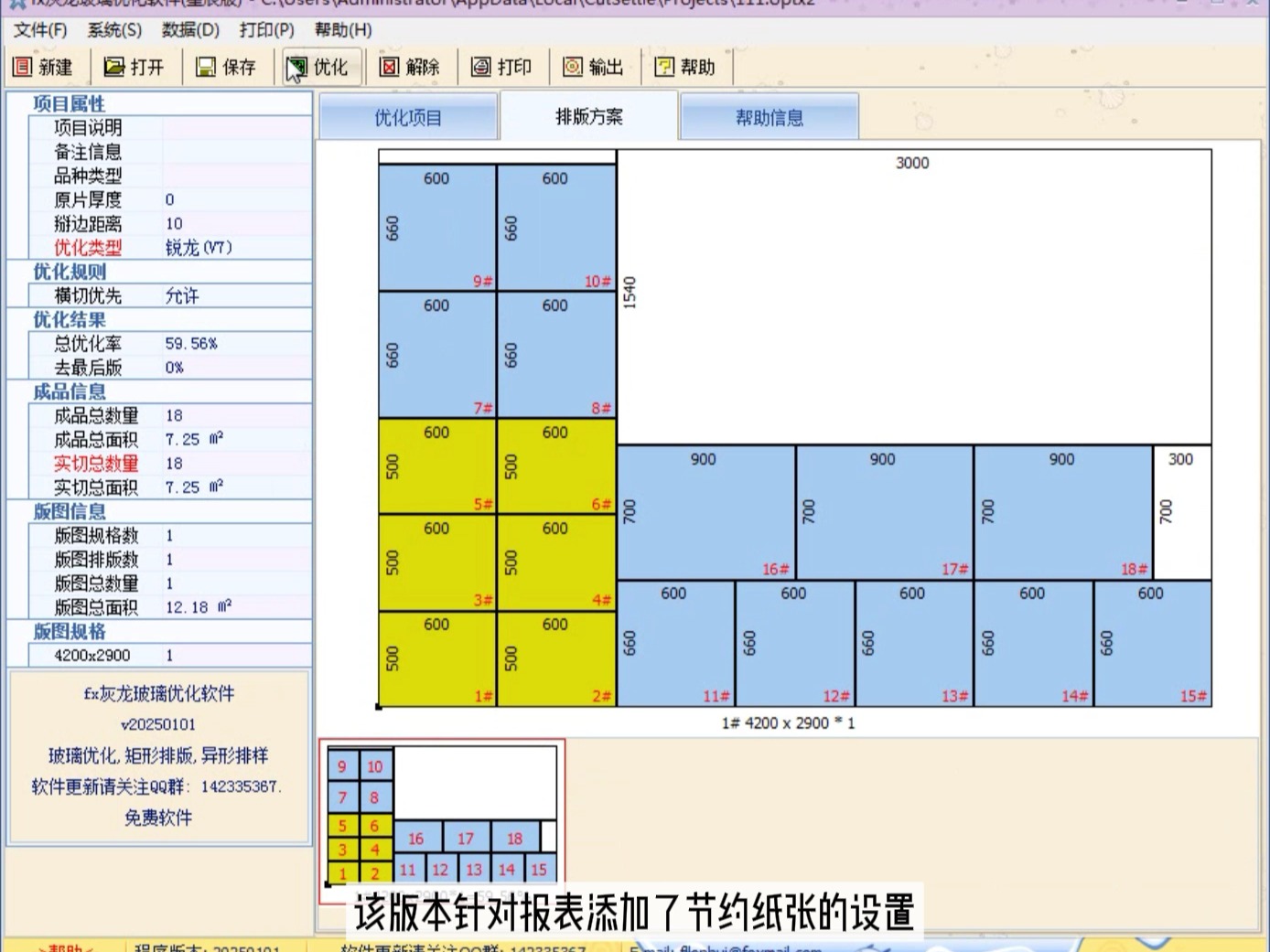1270x952 pixels.
Task: Select yellow piece 1# in layout
Action: (x=437, y=658)
